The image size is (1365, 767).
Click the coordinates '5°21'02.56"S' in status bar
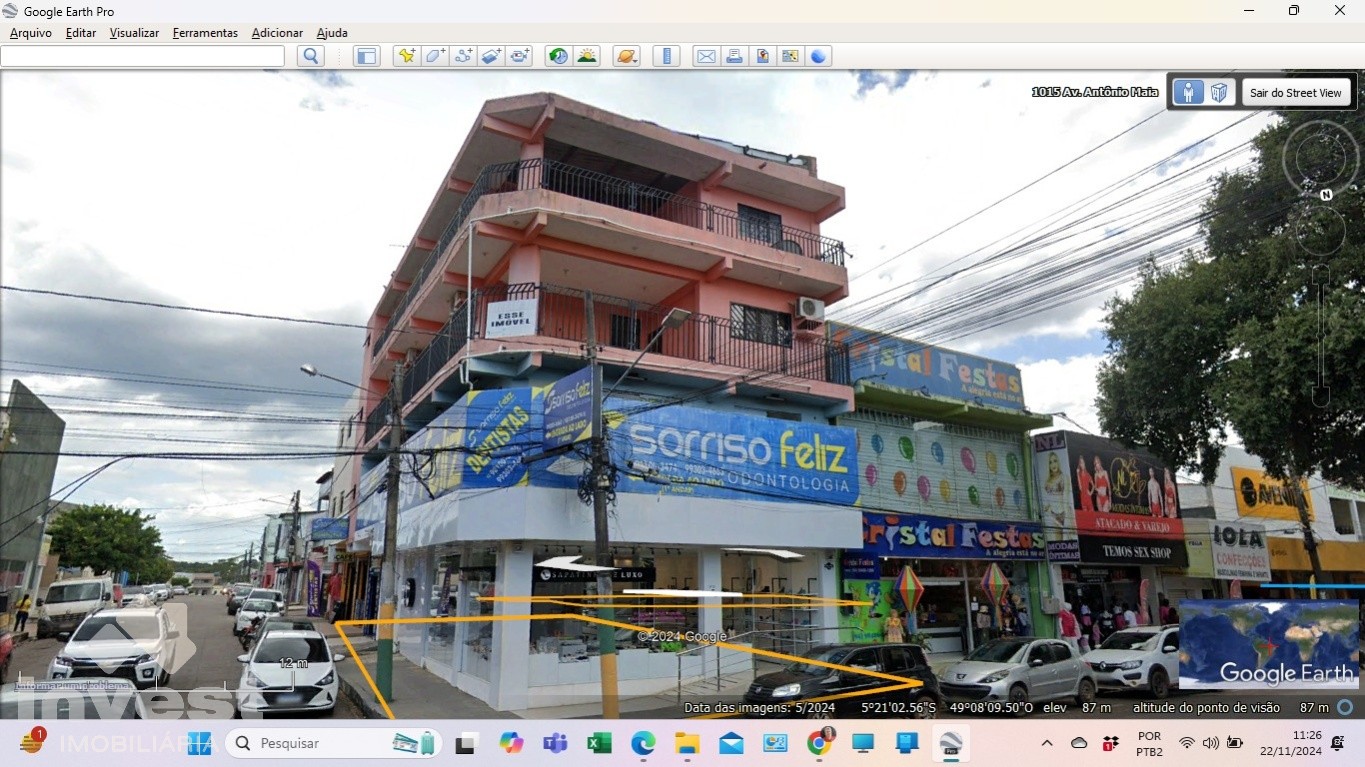click(899, 708)
